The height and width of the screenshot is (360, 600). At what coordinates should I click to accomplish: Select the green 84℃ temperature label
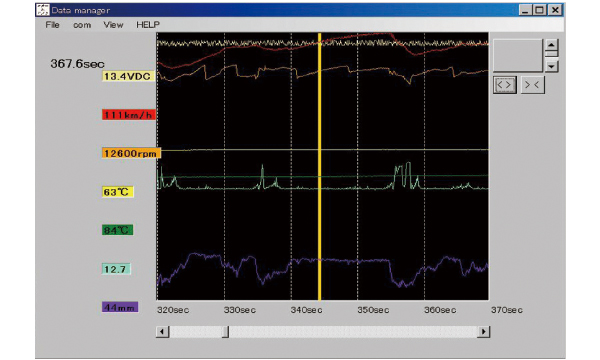click(x=117, y=230)
